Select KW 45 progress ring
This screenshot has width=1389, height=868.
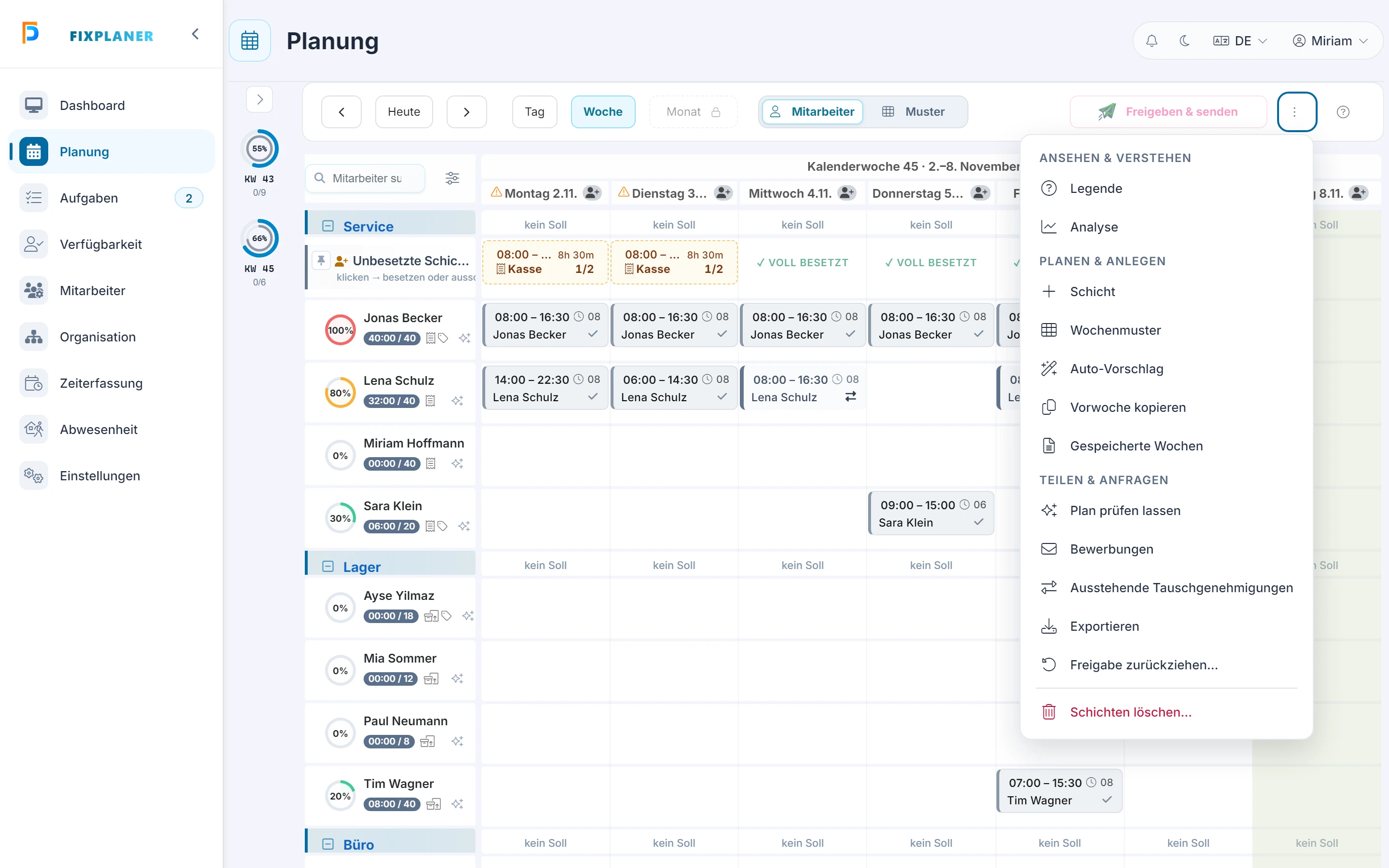259,238
